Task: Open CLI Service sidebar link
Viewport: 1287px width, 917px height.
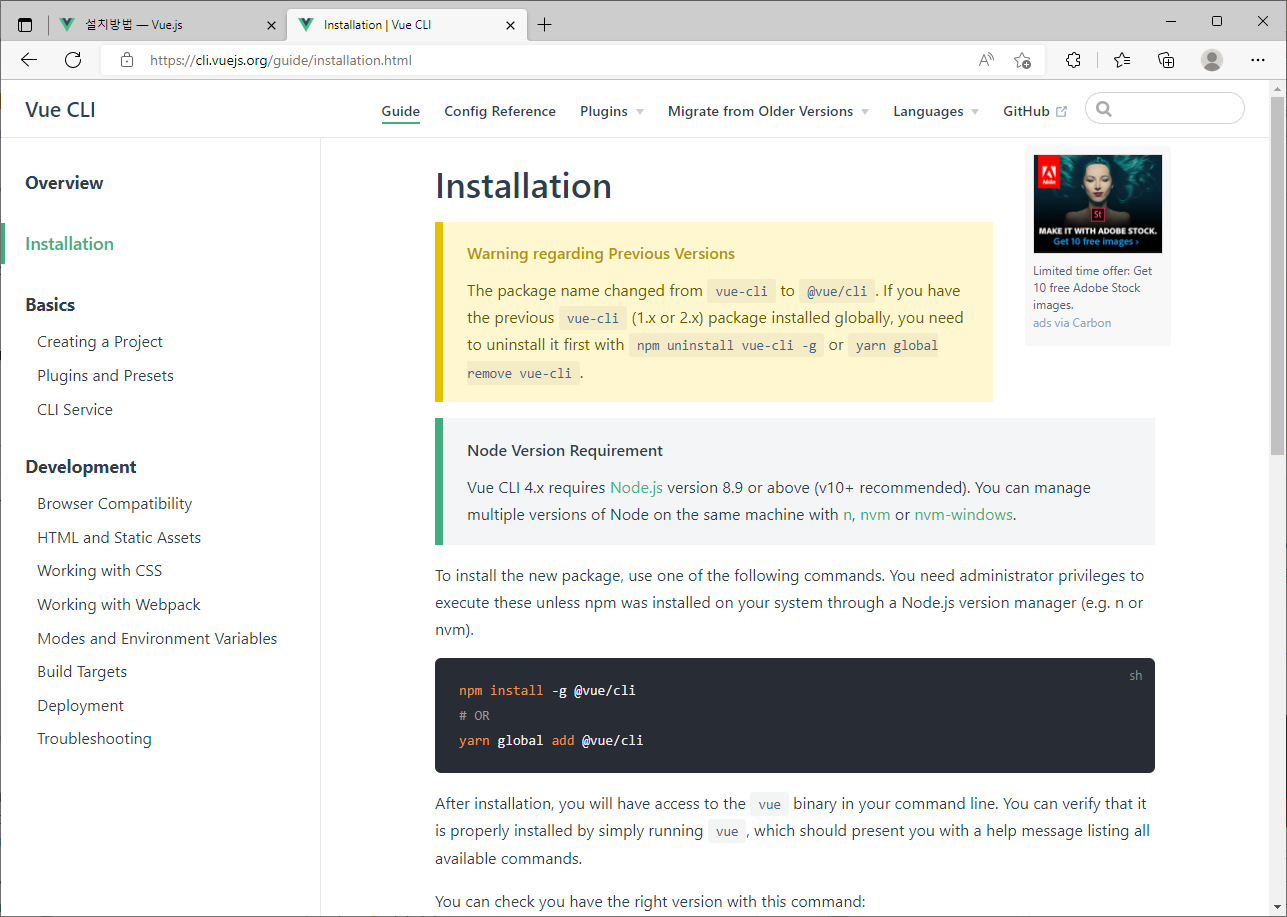Action: coord(75,409)
